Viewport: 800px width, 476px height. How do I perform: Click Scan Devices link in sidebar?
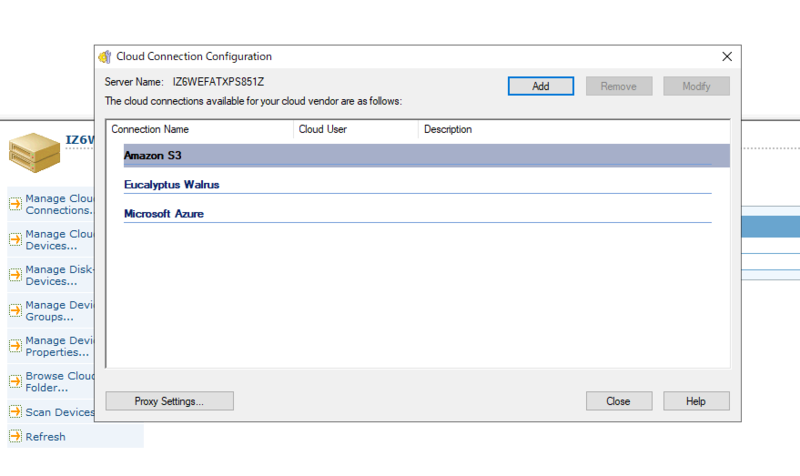coord(60,412)
